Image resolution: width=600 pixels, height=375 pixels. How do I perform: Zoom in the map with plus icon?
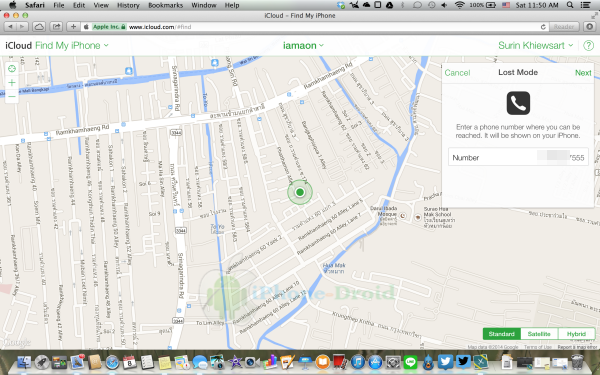pyautogui.click(x=12, y=83)
